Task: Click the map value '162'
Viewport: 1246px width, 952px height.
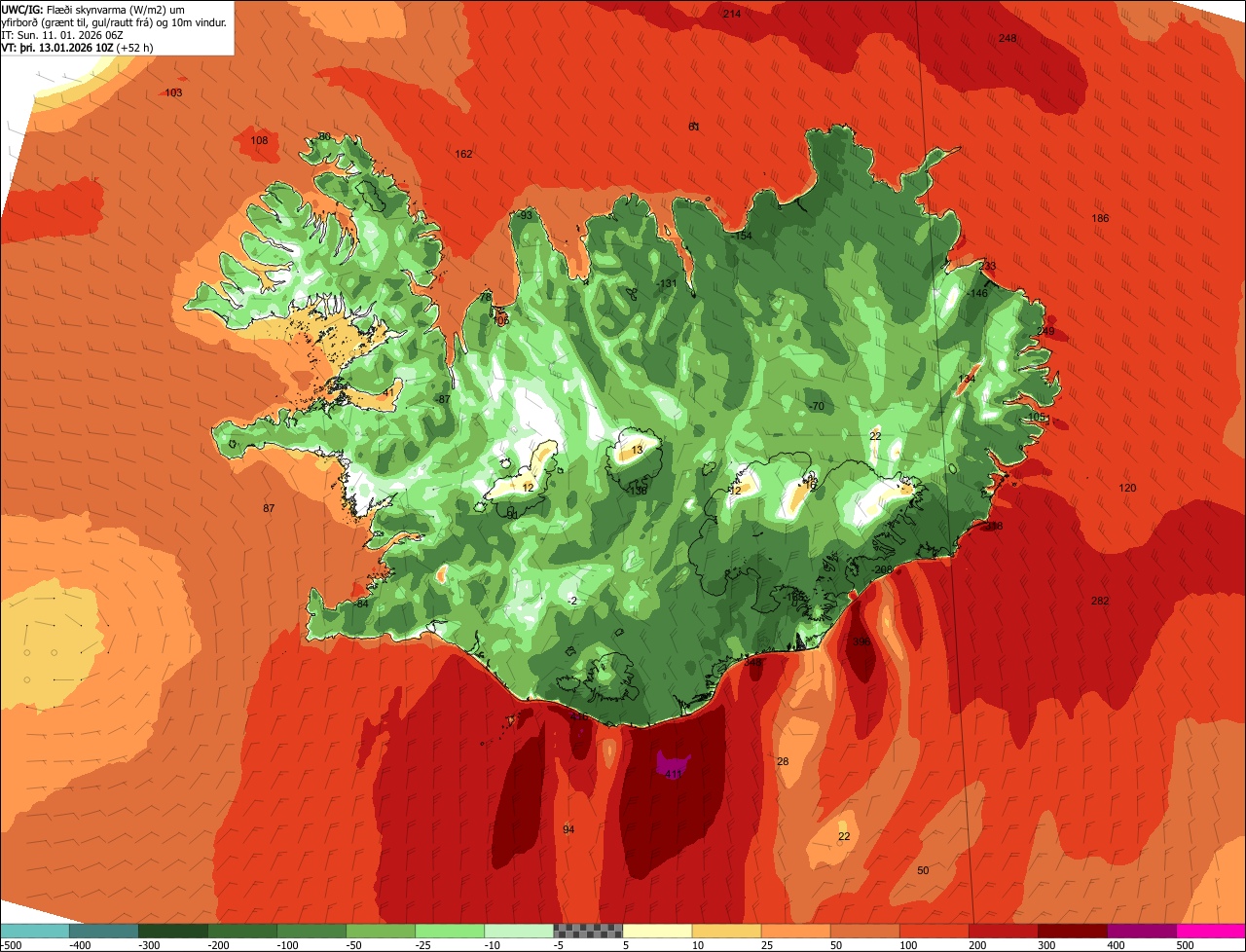Action: (x=463, y=155)
